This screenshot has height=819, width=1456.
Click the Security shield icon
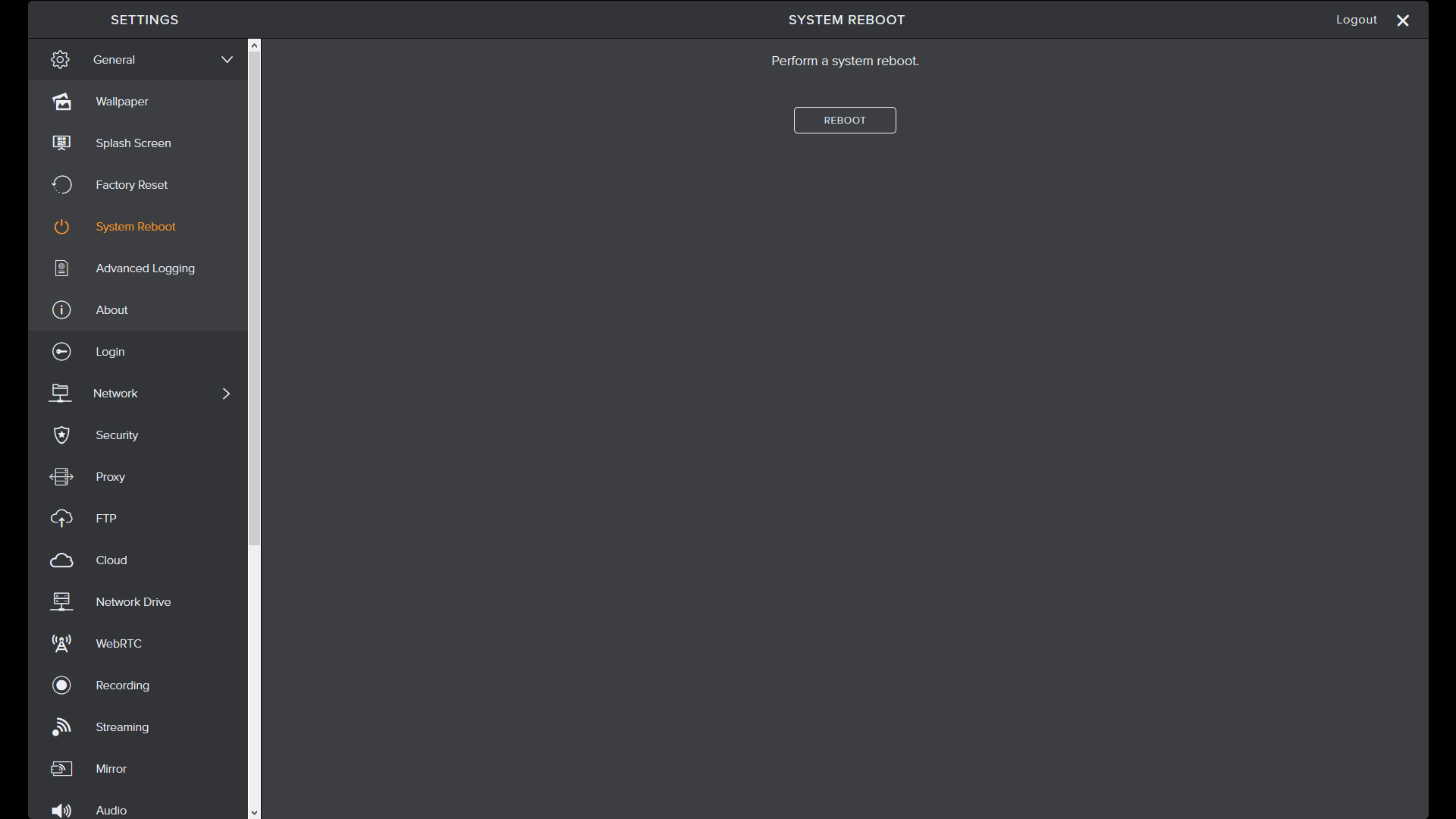[61, 435]
